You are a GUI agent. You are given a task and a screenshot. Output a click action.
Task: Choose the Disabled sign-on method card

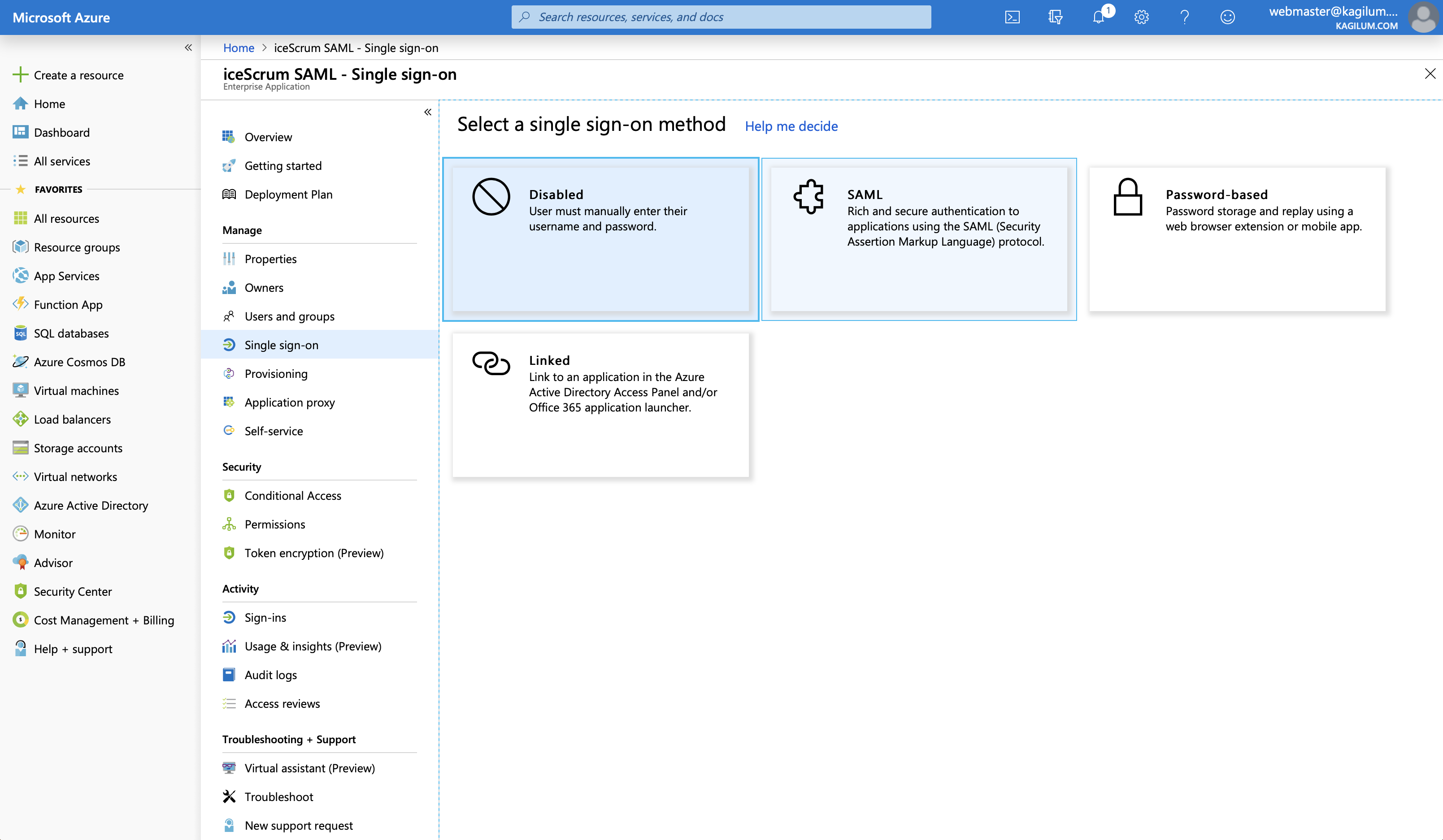tap(600, 239)
